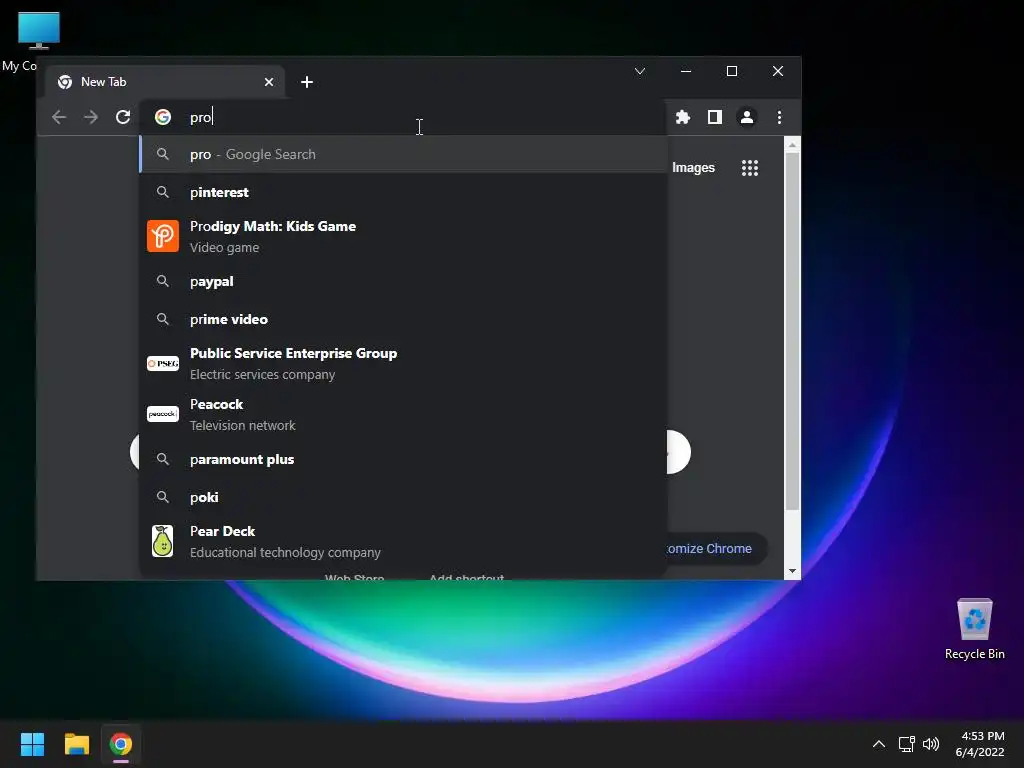Click the Customize Chrome button
The image size is (1024, 768).
[x=715, y=549]
